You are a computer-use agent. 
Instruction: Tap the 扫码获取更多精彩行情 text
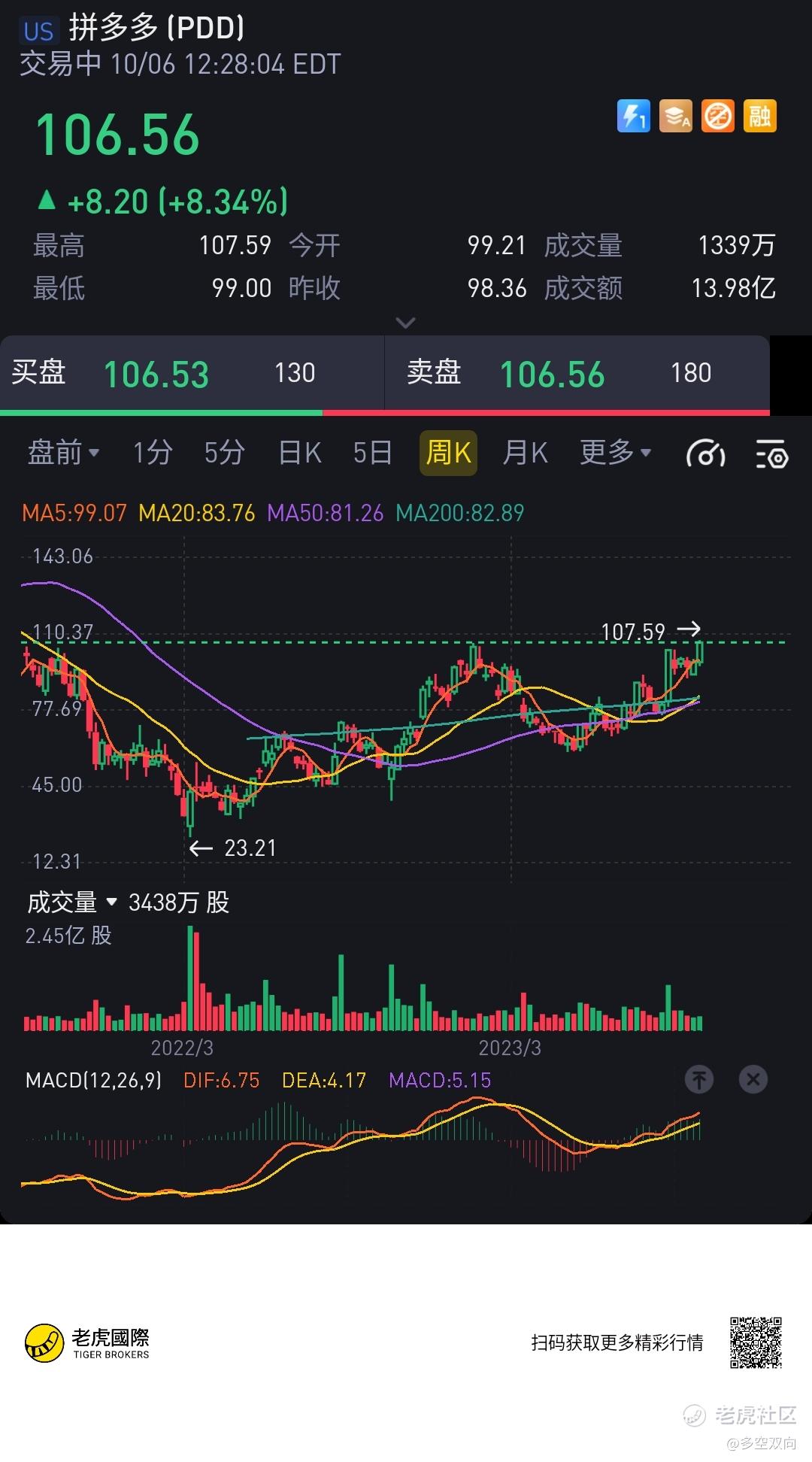(617, 1343)
